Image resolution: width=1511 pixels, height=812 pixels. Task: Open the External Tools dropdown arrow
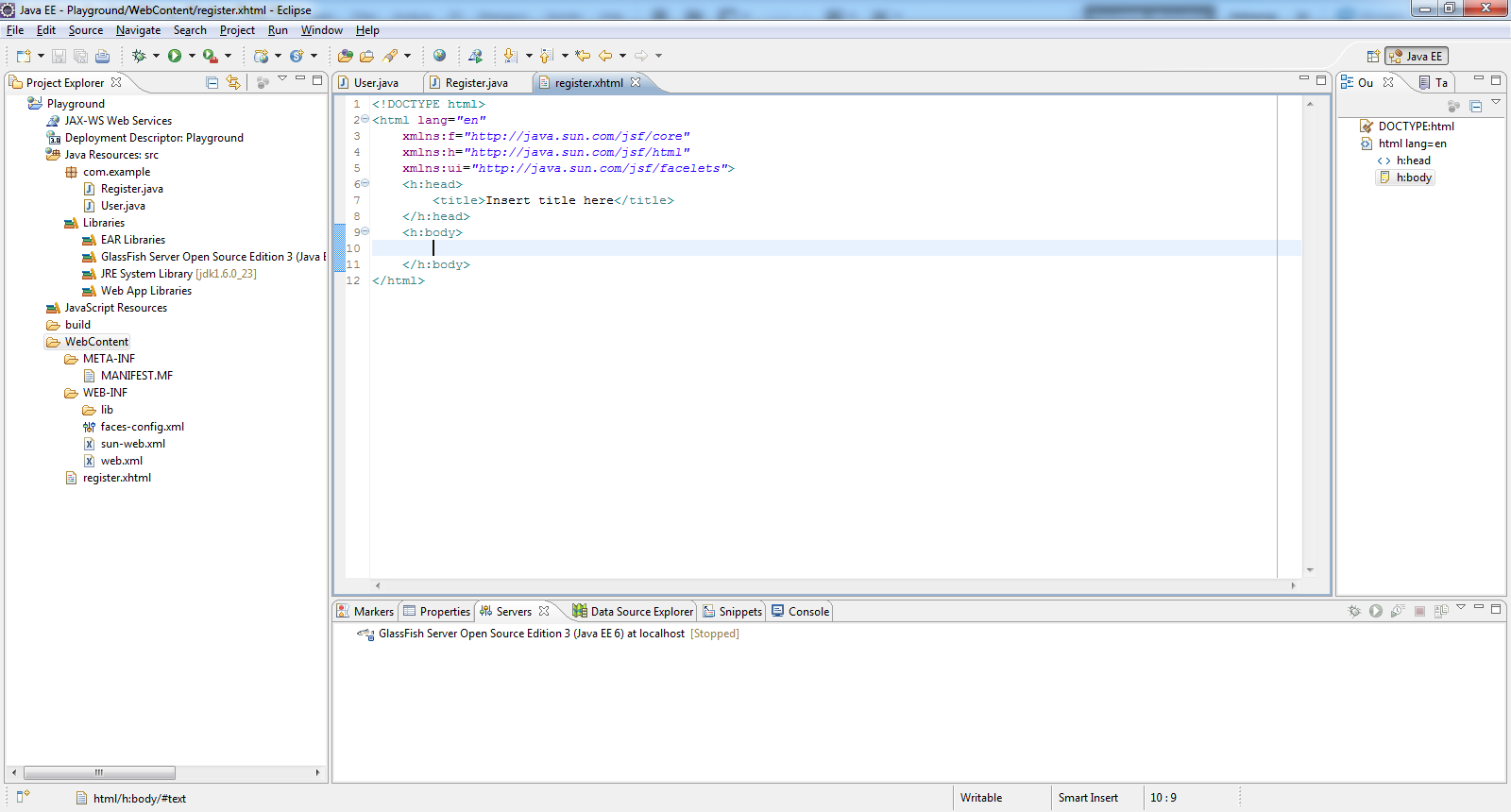pyautogui.click(x=228, y=56)
